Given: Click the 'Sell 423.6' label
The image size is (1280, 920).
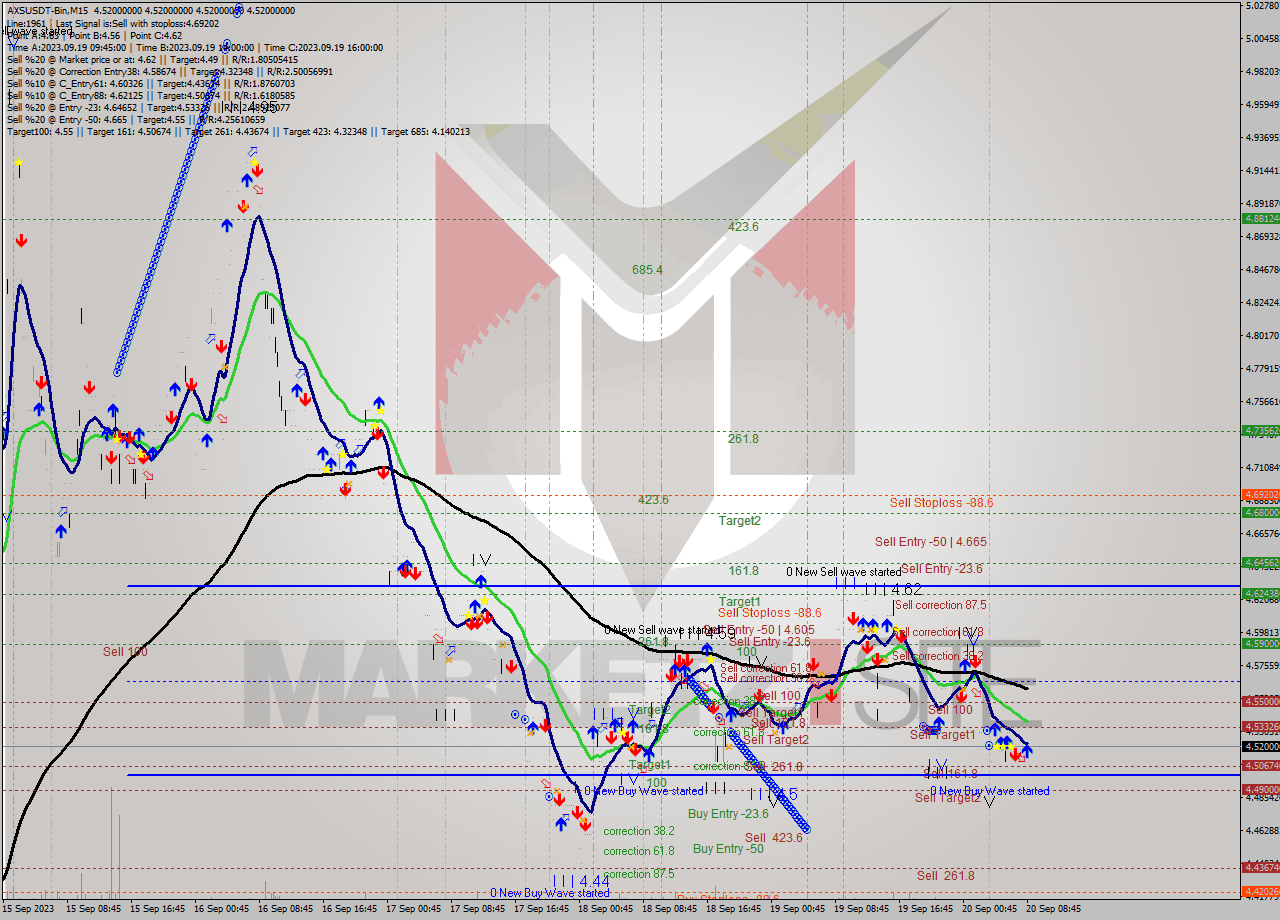Looking at the screenshot, I should click(x=773, y=838).
